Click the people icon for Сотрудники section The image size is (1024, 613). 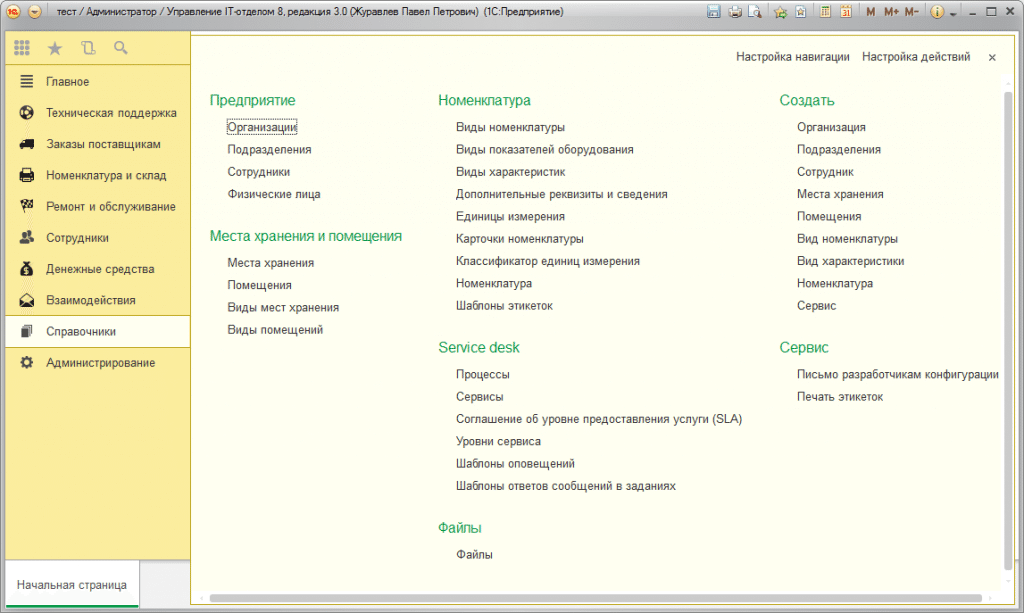tap(27, 238)
